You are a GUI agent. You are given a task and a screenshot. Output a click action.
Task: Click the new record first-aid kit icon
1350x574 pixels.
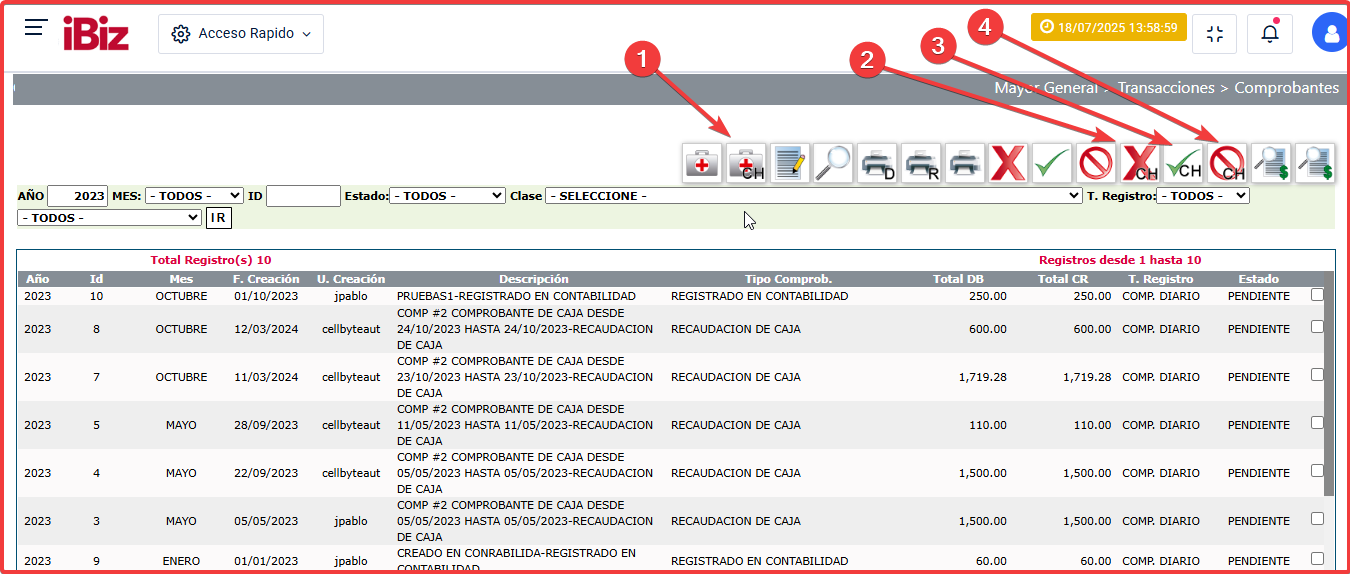tap(703, 163)
